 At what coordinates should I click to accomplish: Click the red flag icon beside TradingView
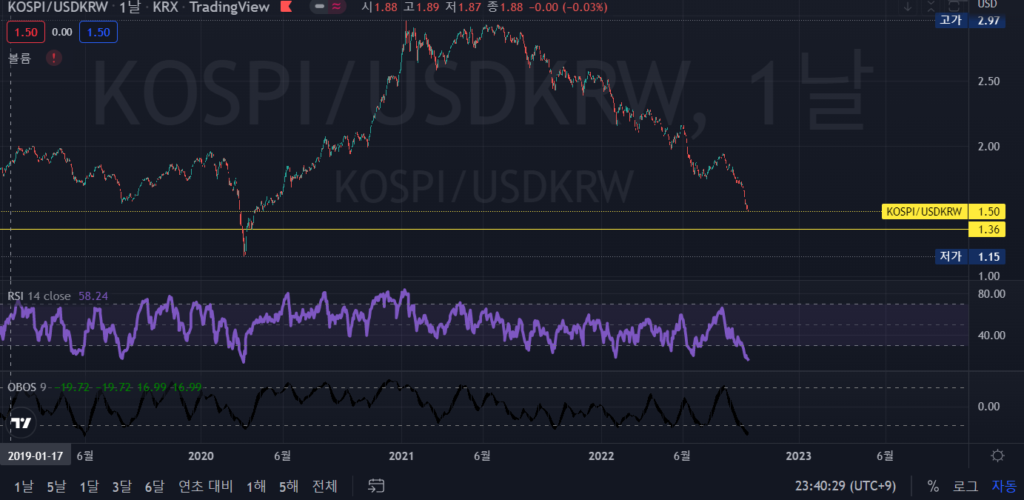(x=288, y=8)
